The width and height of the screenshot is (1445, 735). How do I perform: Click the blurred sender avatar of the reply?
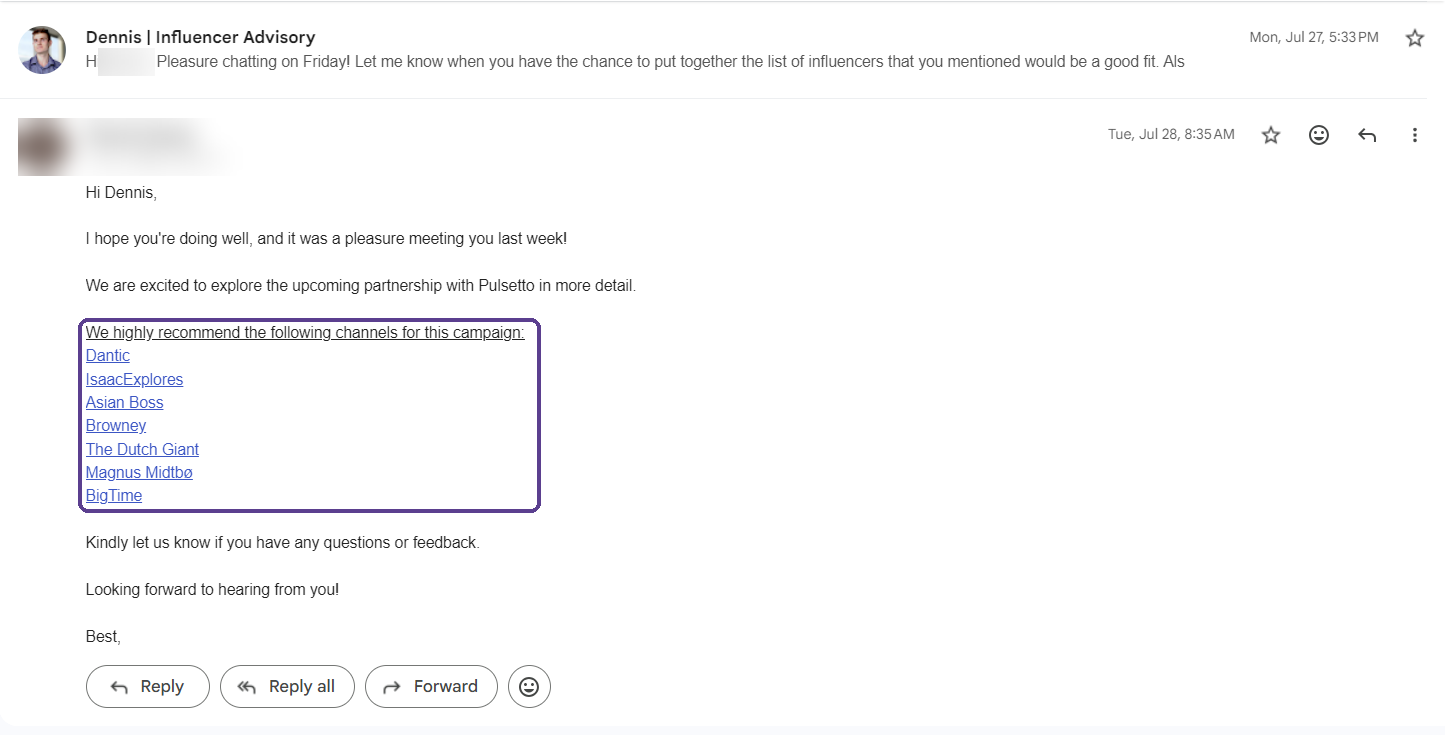tap(42, 147)
